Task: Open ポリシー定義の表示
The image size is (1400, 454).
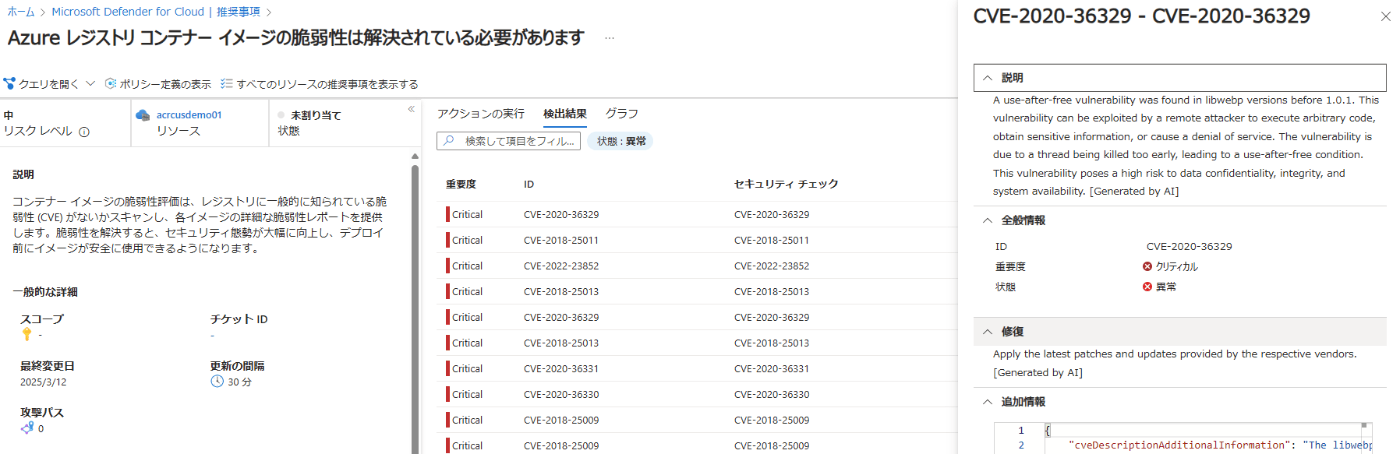Action: click(x=157, y=84)
